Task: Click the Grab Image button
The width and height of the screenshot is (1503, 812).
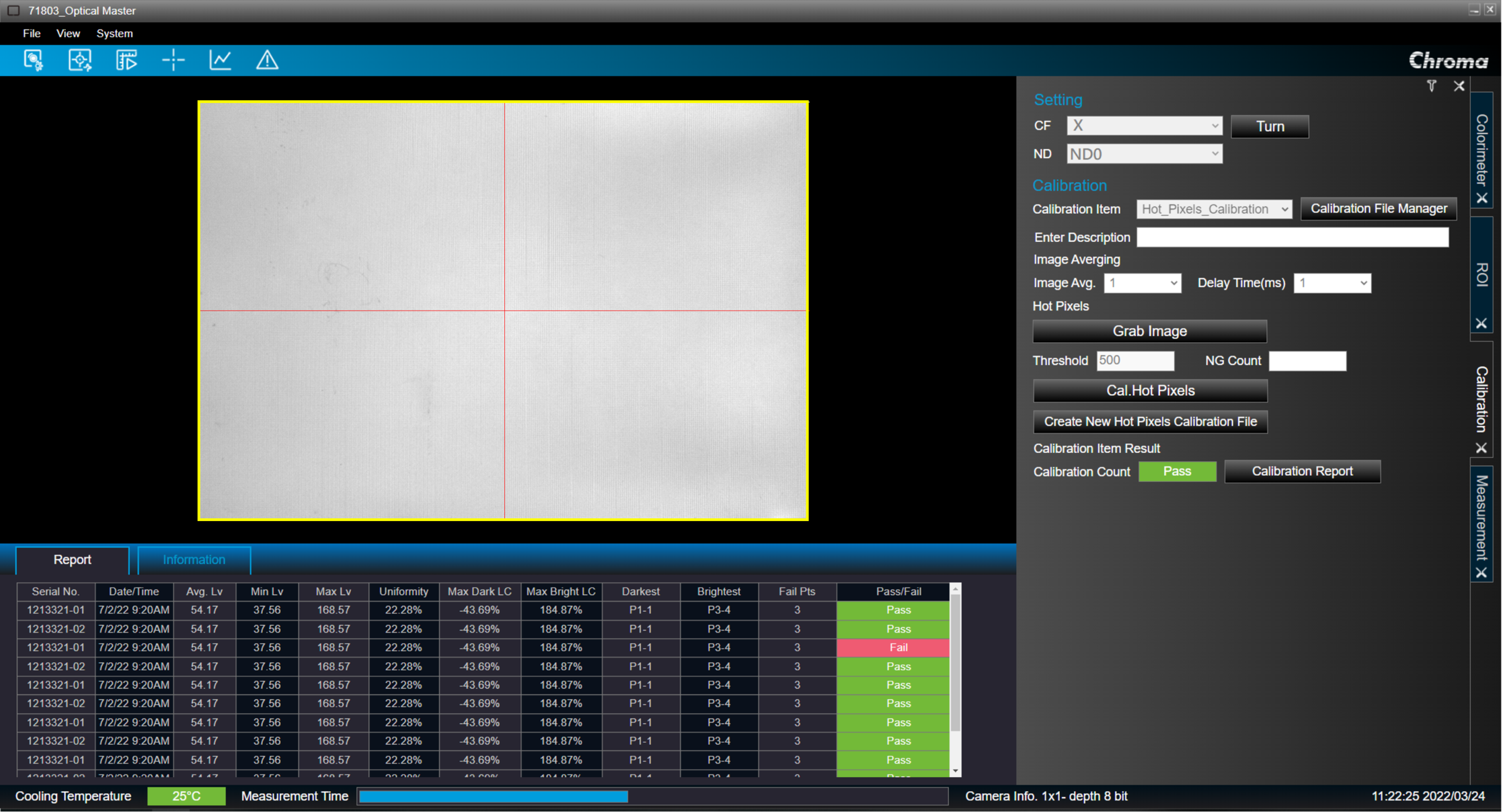Action: pos(1150,331)
